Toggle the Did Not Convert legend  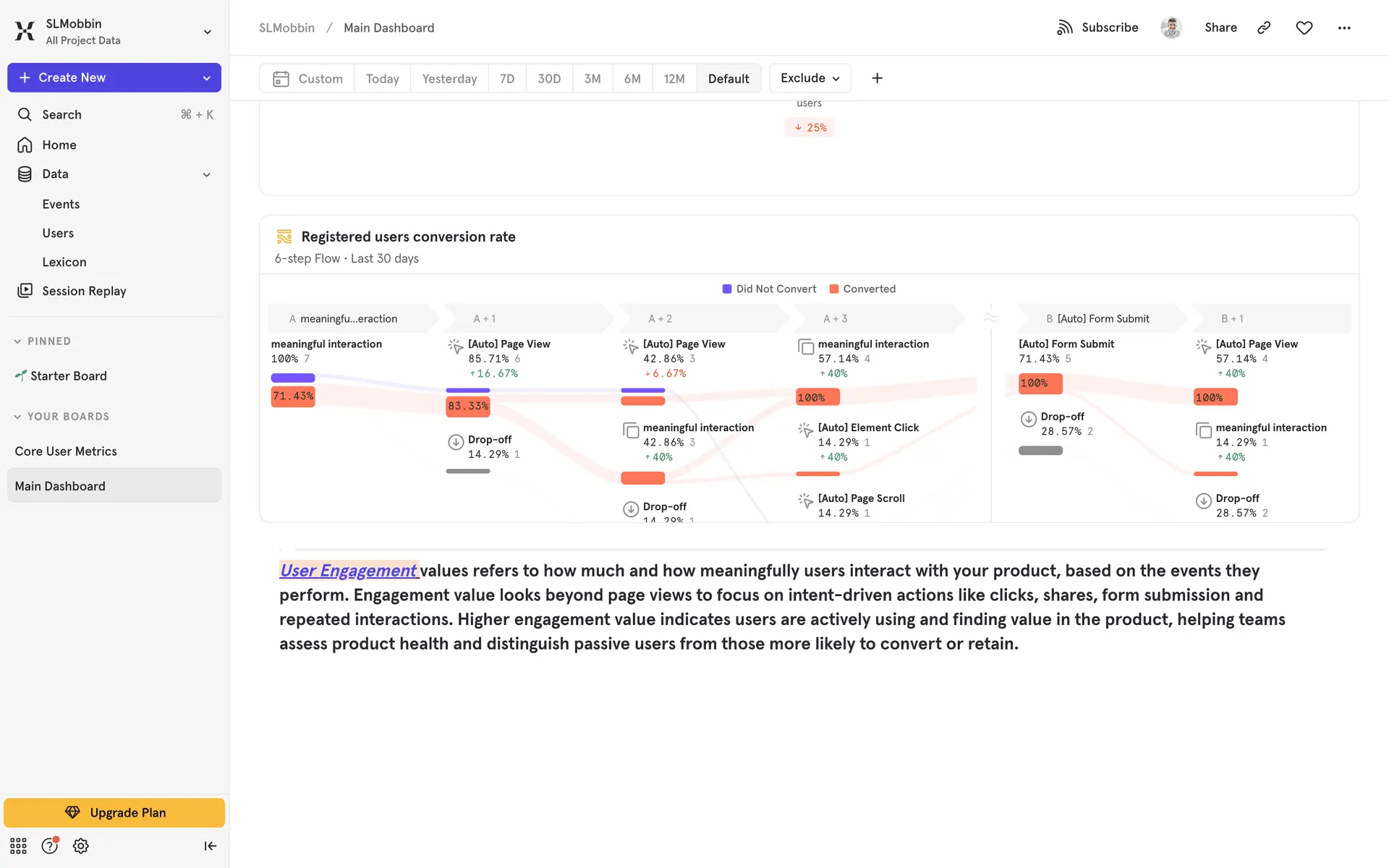pyautogui.click(x=769, y=289)
